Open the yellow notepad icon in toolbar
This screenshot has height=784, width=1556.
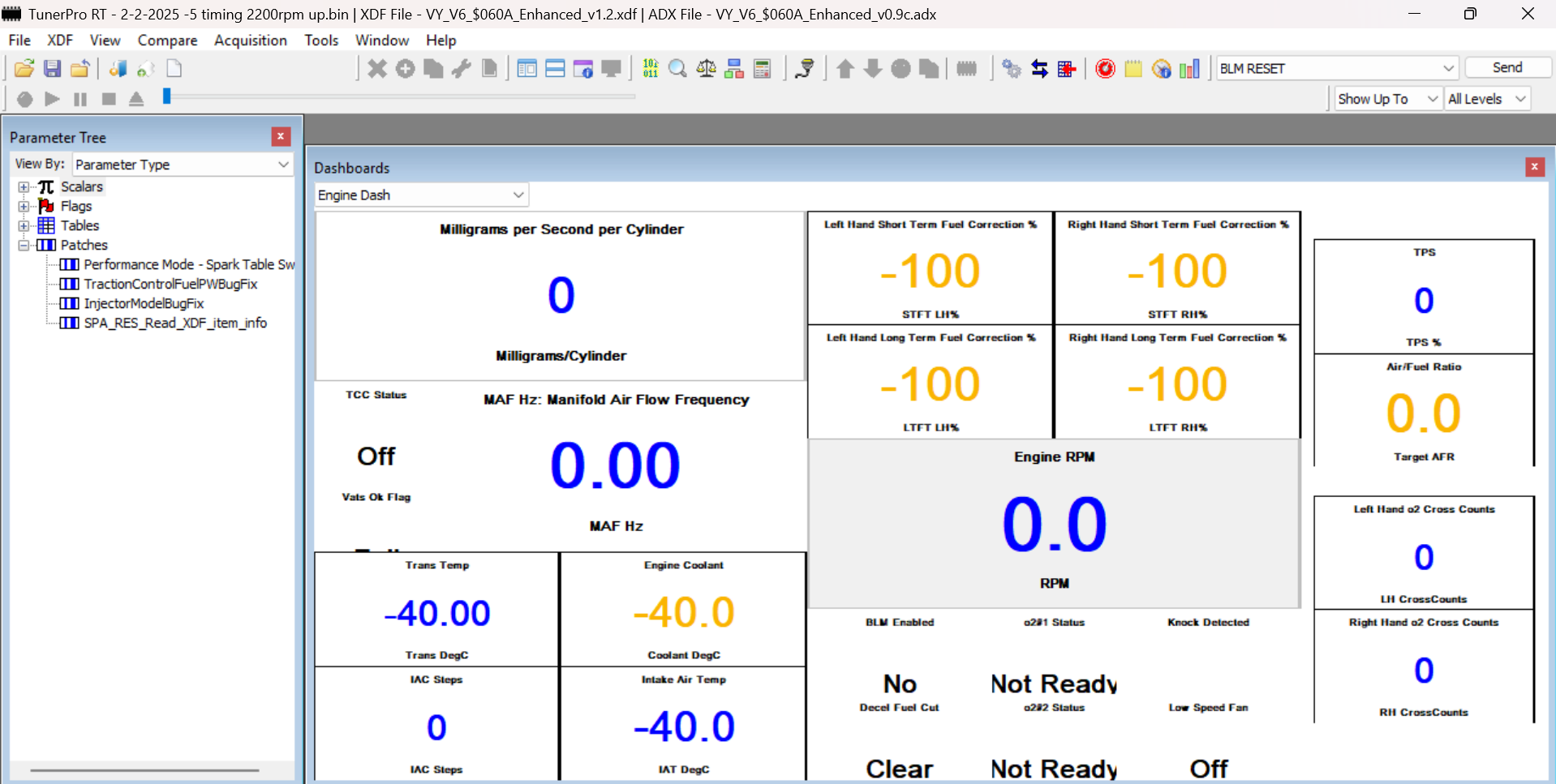click(x=1133, y=69)
